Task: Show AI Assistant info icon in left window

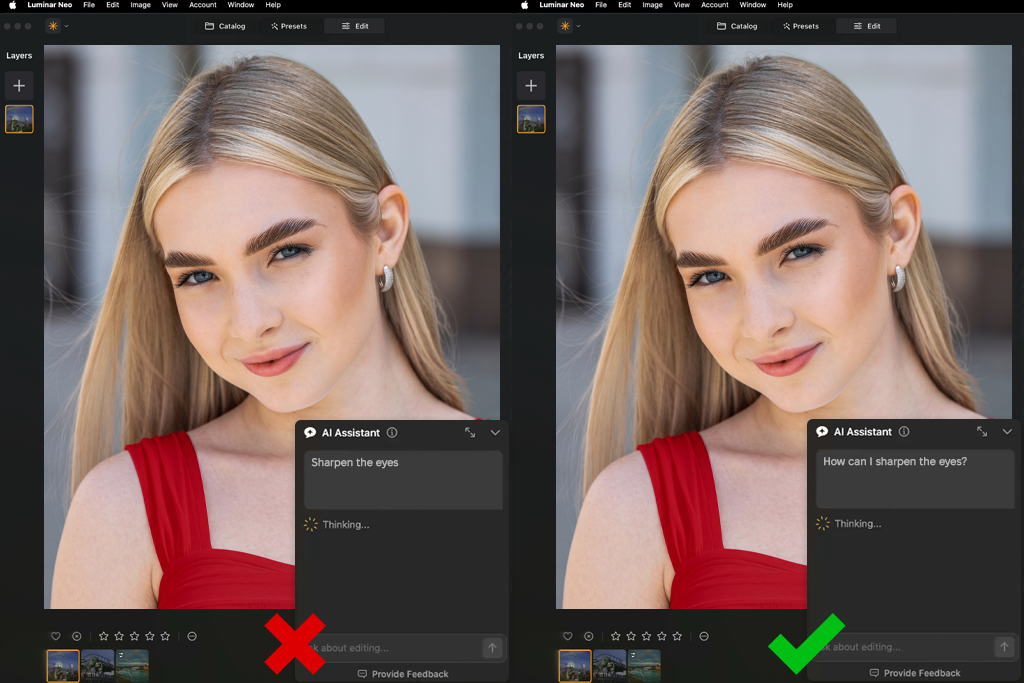Action: pos(392,432)
